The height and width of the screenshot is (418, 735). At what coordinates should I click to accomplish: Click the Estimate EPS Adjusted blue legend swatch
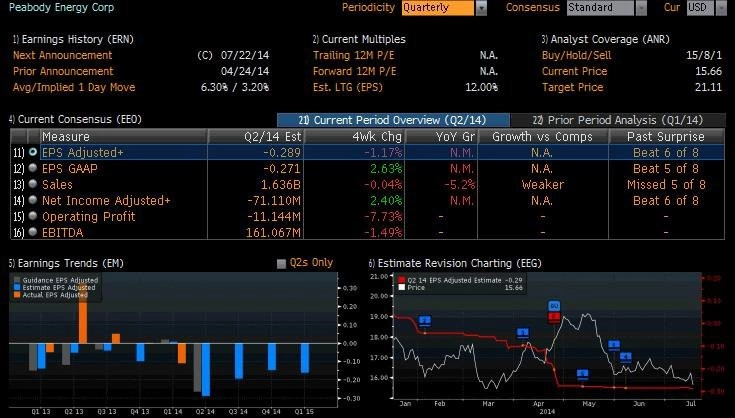(x=17, y=287)
